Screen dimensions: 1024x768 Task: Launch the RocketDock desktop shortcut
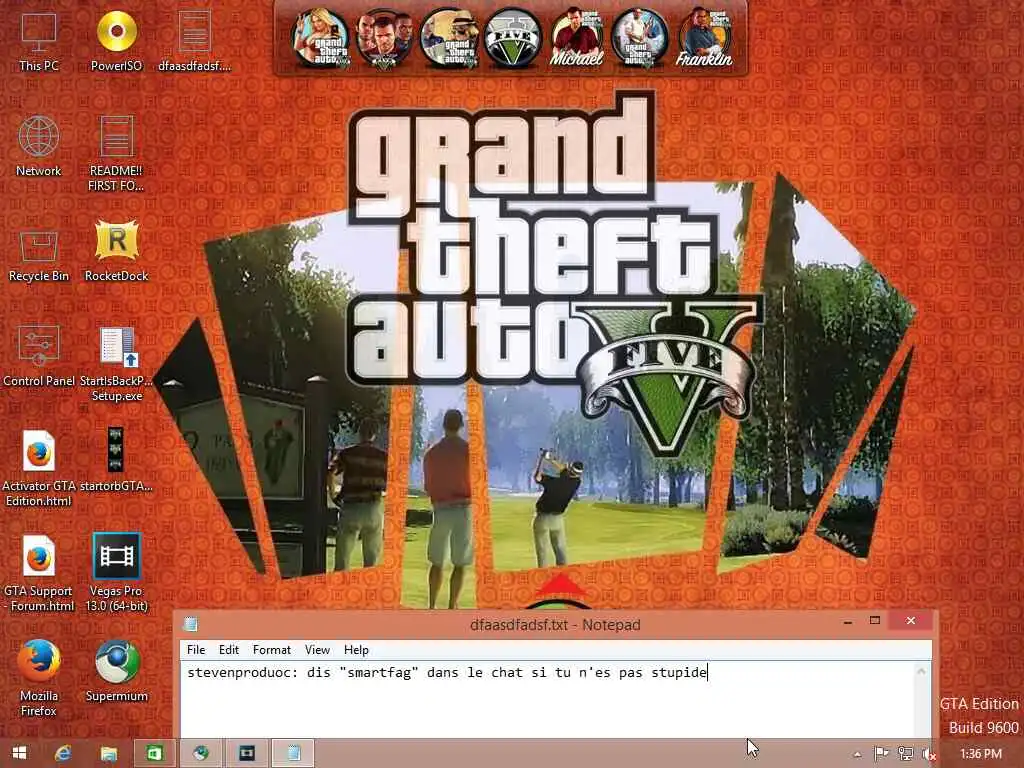[116, 251]
